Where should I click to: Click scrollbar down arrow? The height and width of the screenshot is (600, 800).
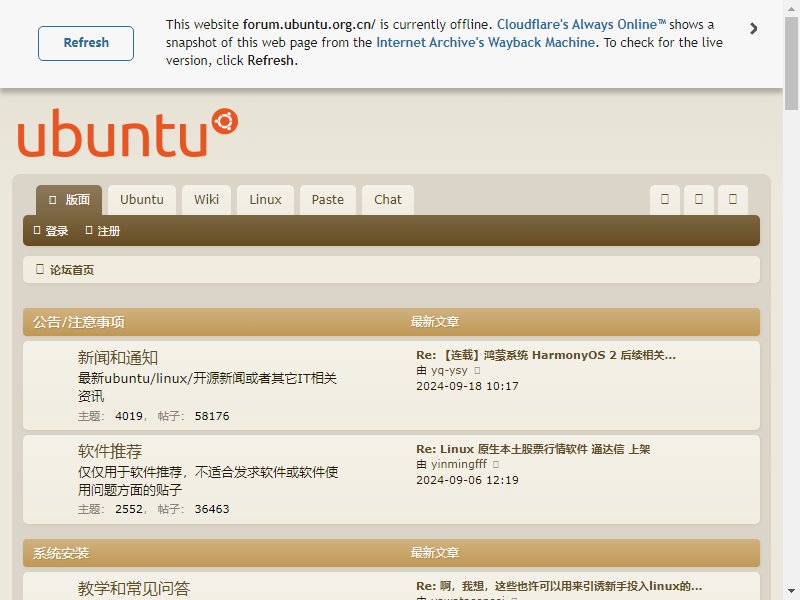791,592
